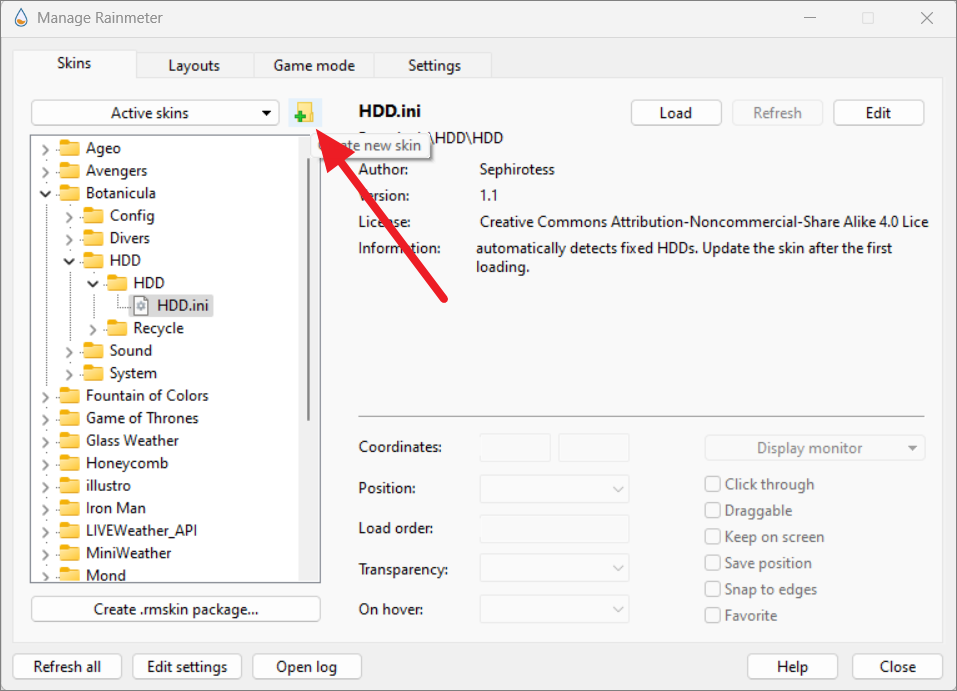Click the Botanicula folder icon
The image size is (957, 691).
tap(70, 193)
